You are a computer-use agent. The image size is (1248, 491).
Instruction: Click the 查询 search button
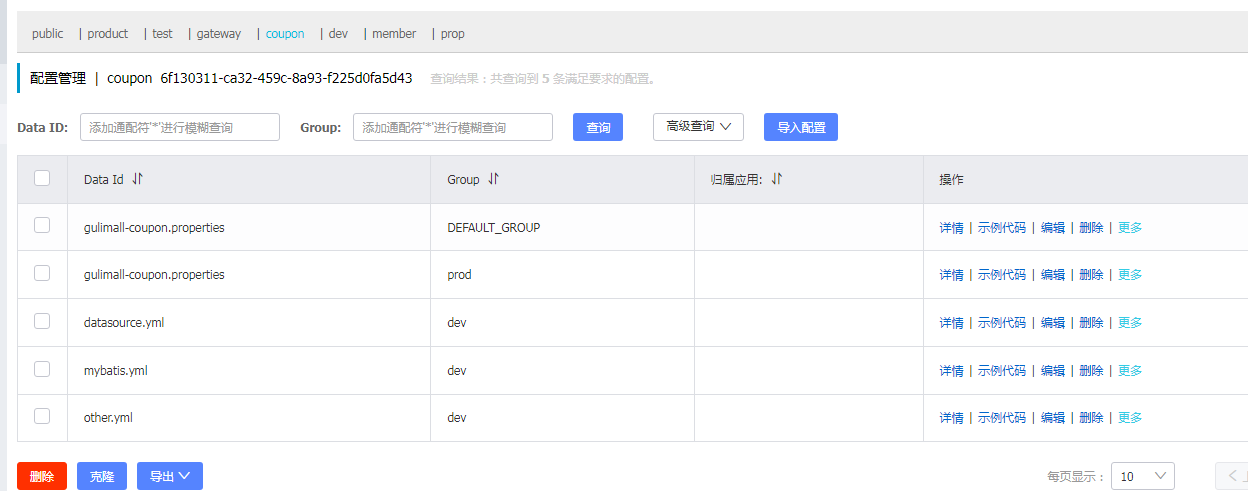598,127
